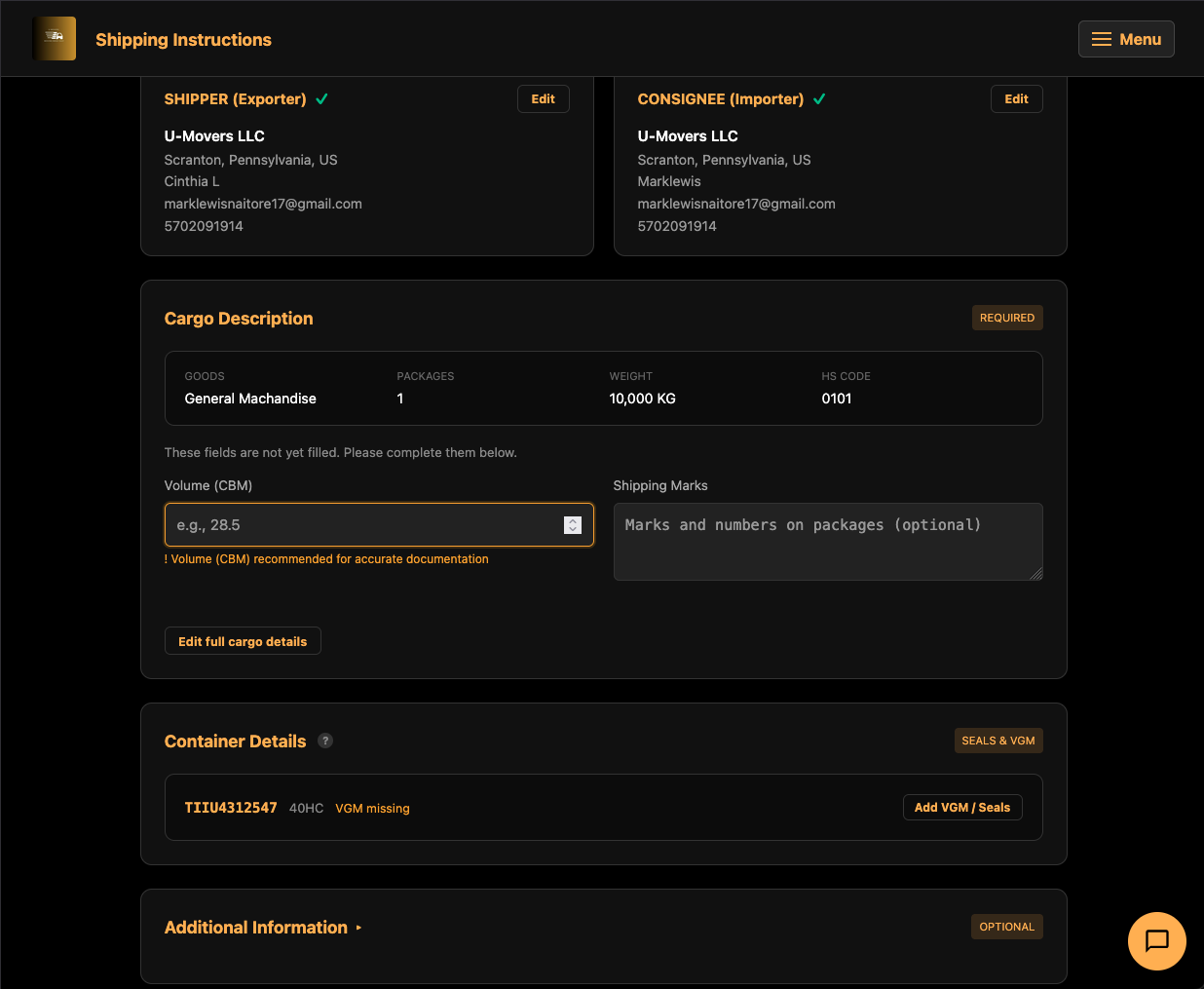Click green checkmark beside SHIPPER (Exporter)
1204x989 pixels.
(322, 98)
